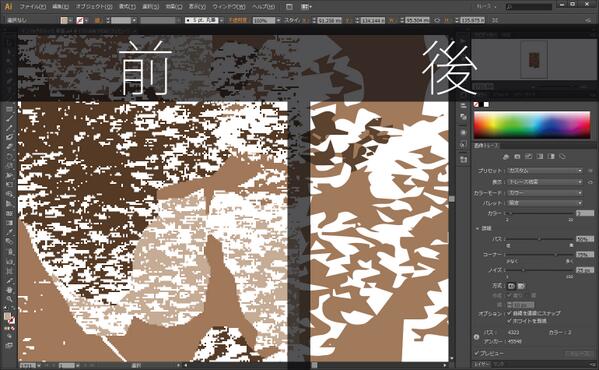The image size is (599, 370).
Task: Select the abutting paths method icon
Action: [511, 286]
